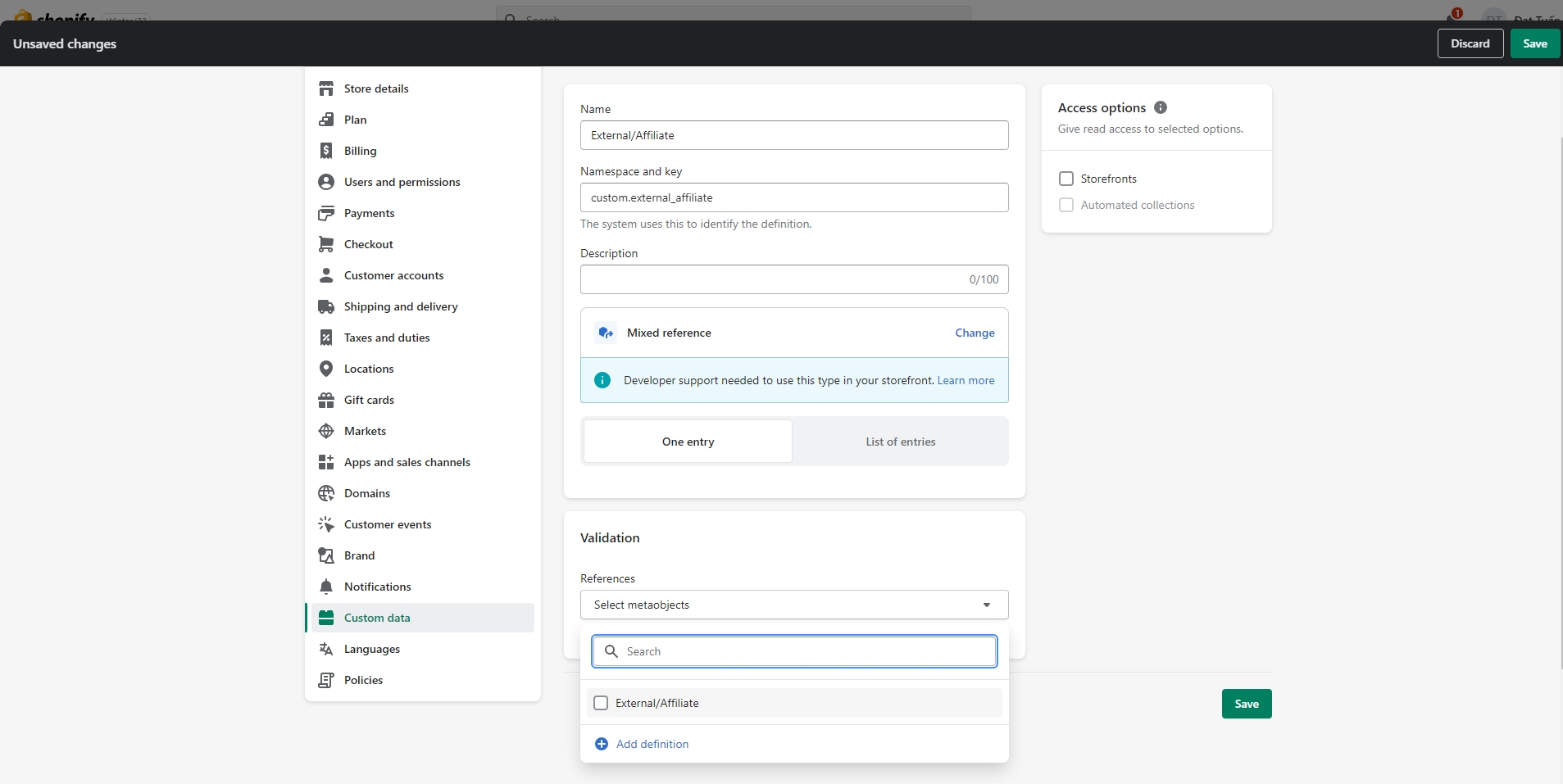Discard the unsaved changes

point(1470,43)
